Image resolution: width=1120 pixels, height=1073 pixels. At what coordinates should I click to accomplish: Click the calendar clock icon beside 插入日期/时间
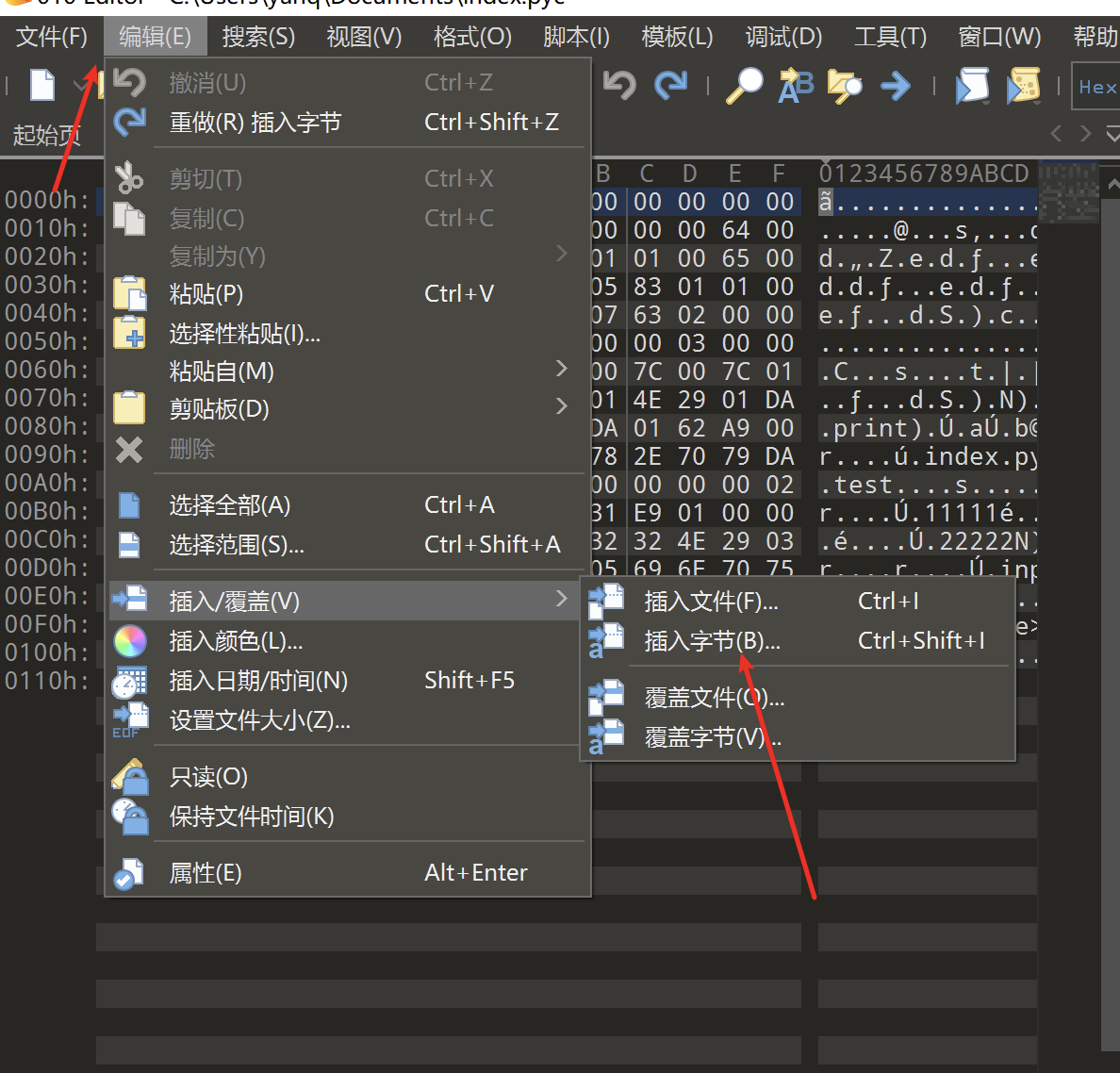coord(129,682)
